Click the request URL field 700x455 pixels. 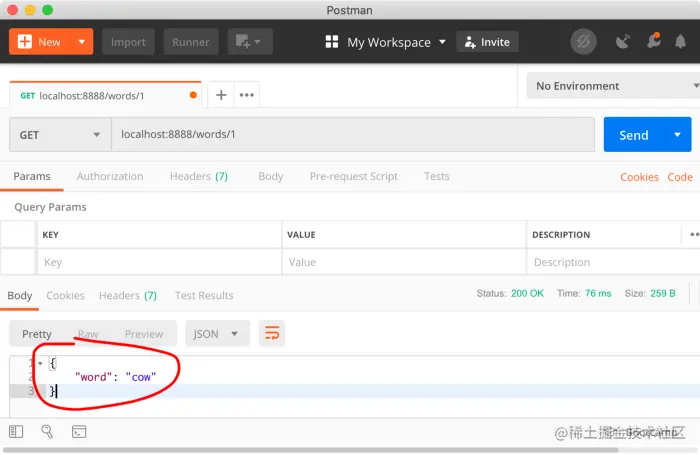point(353,134)
